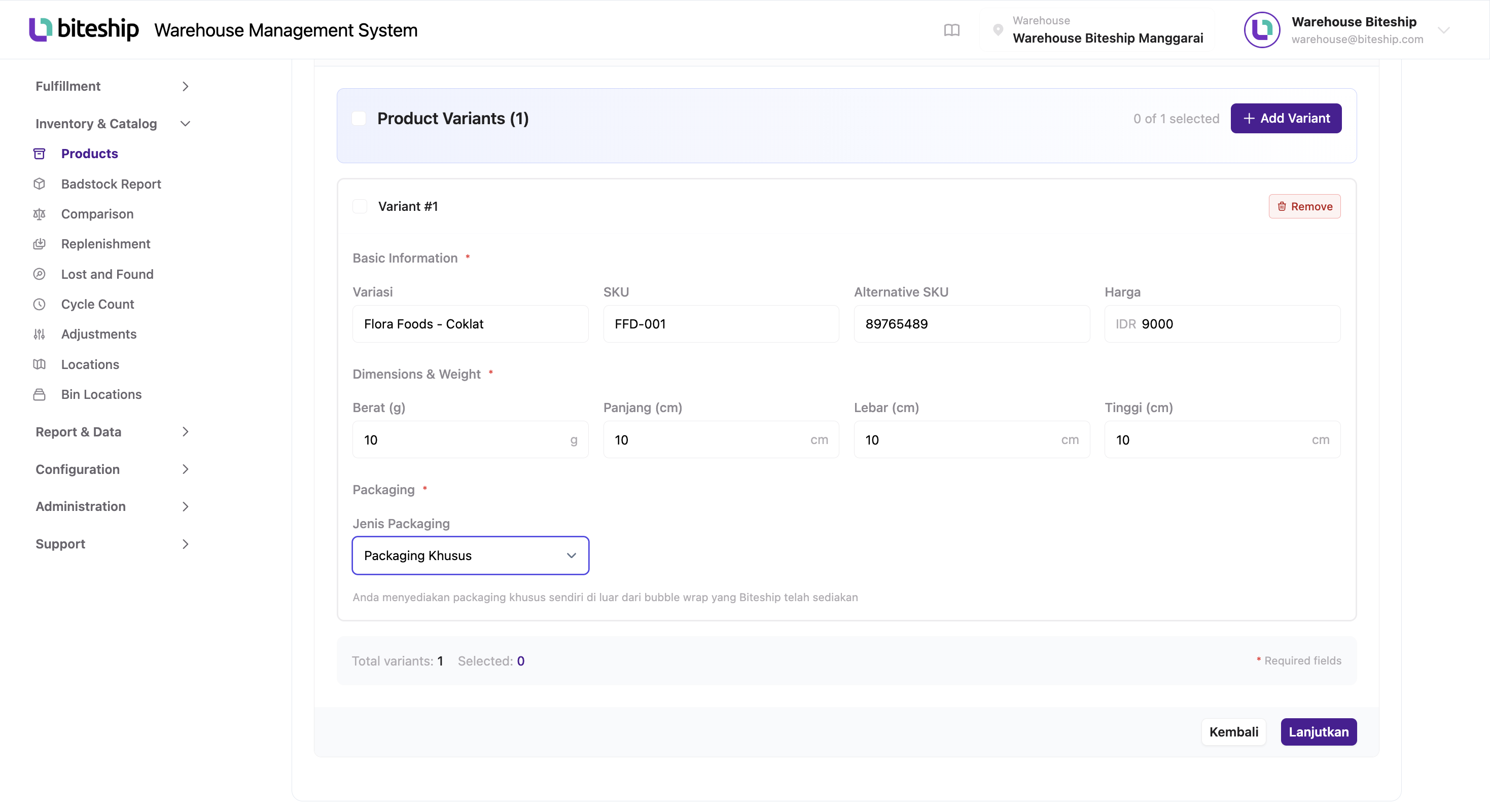1490x812 pixels.
Task: Open Badstock Report via its box icon
Action: pos(40,184)
